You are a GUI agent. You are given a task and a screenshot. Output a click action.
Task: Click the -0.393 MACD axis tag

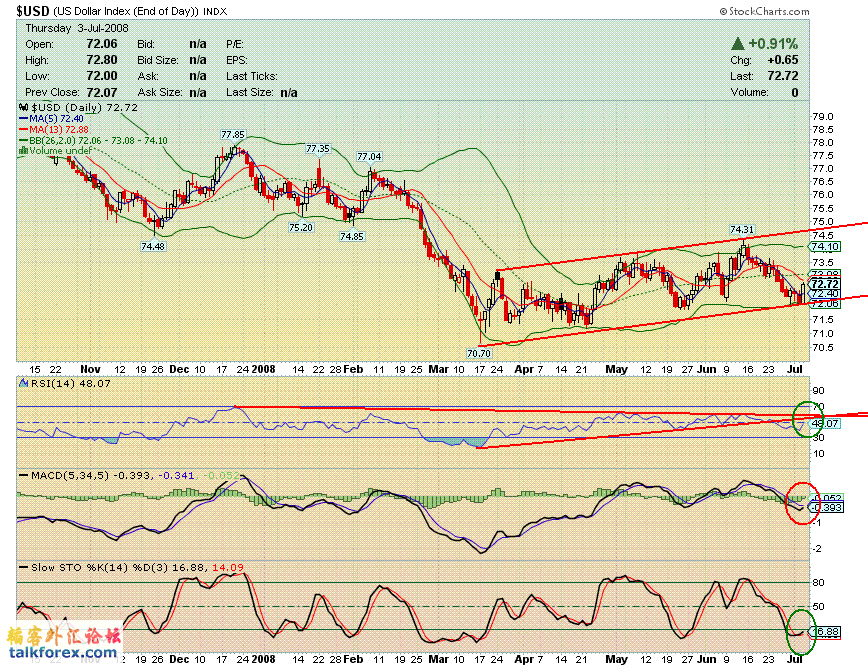[826, 508]
